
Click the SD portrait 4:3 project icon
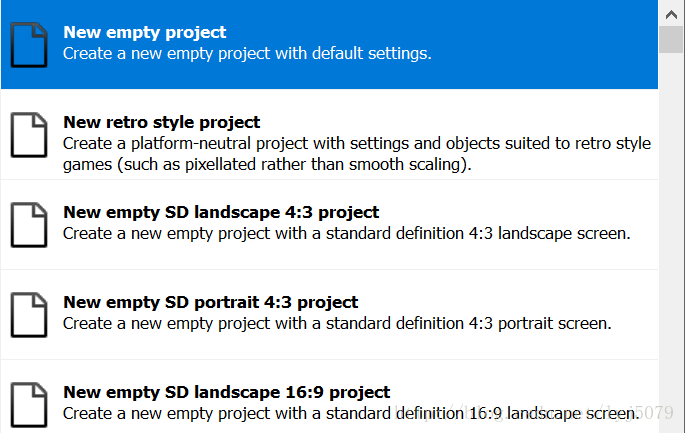pyautogui.click(x=29, y=315)
